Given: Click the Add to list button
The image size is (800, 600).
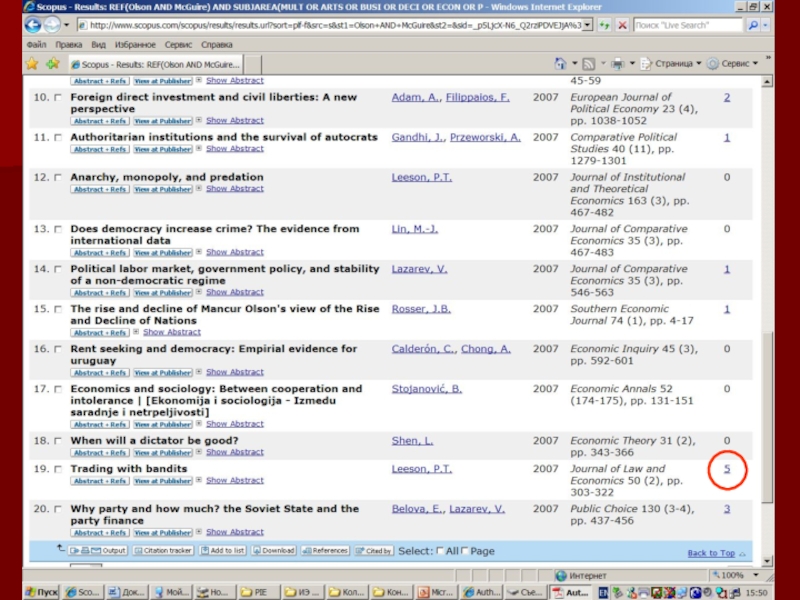Looking at the screenshot, I should 222,551.
